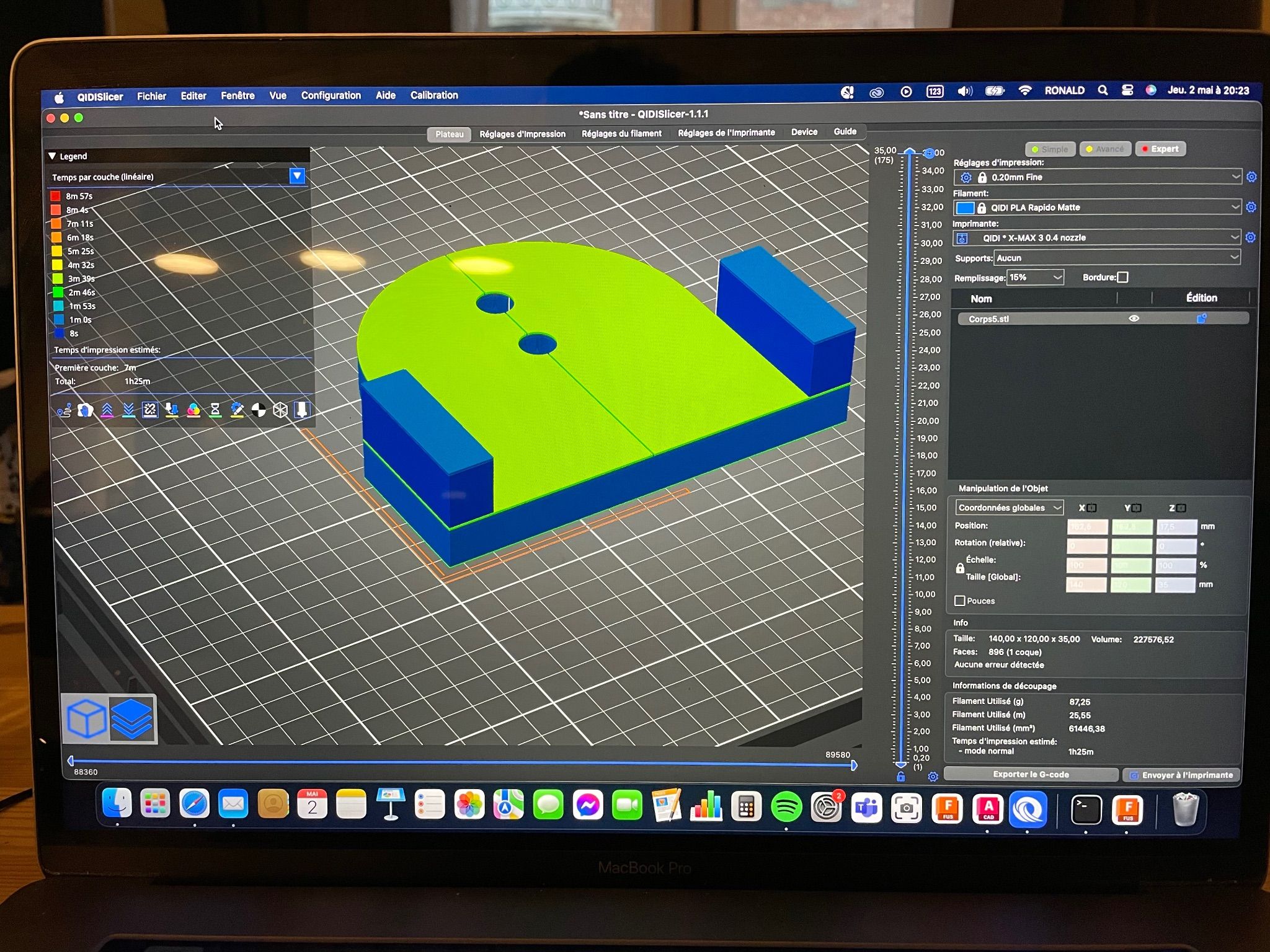Toggle center of gravity marker icon

pos(259,410)
